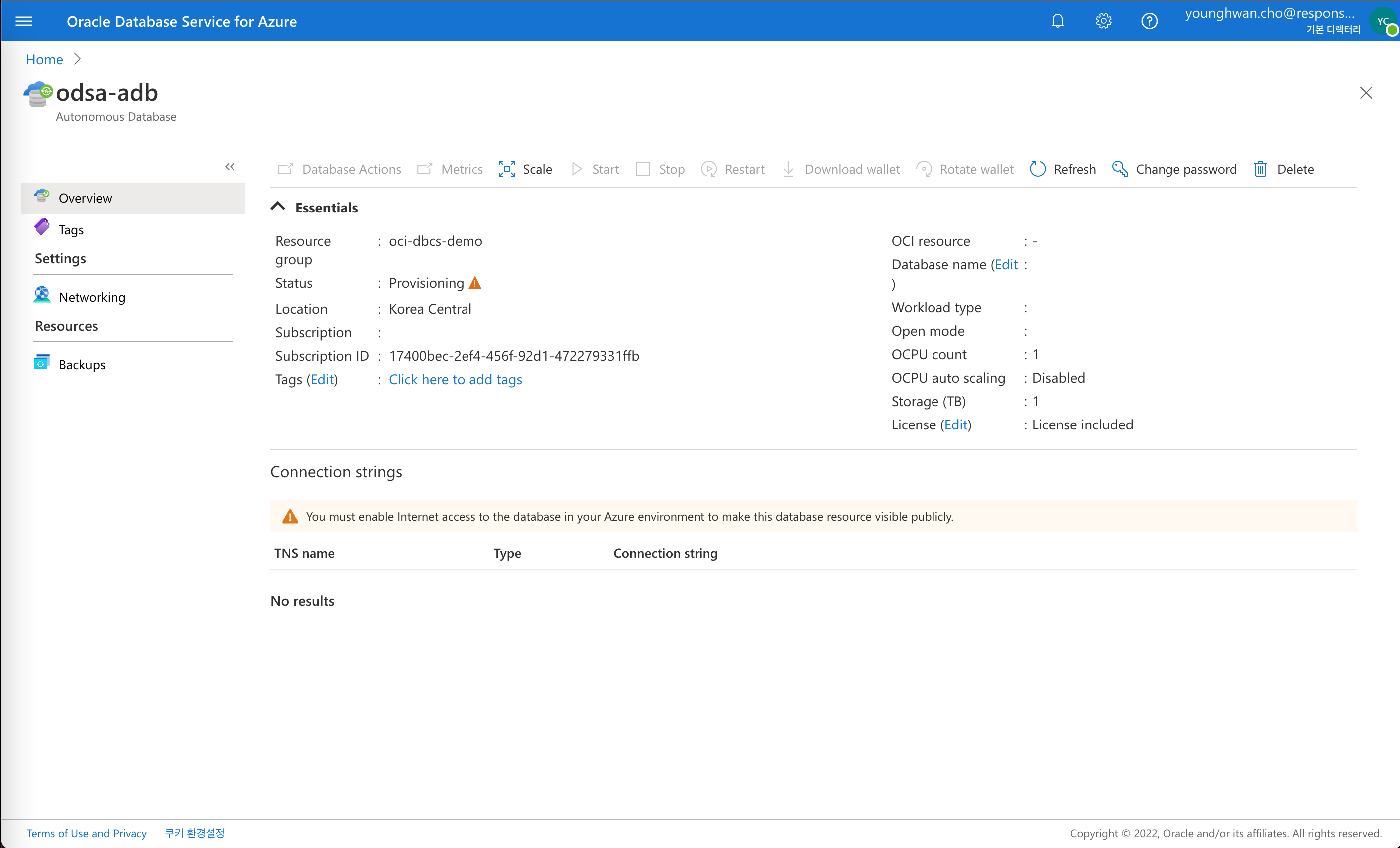Click the Metrics external link icon
This screenshot has width=1400, height=848.
(425, 169)
